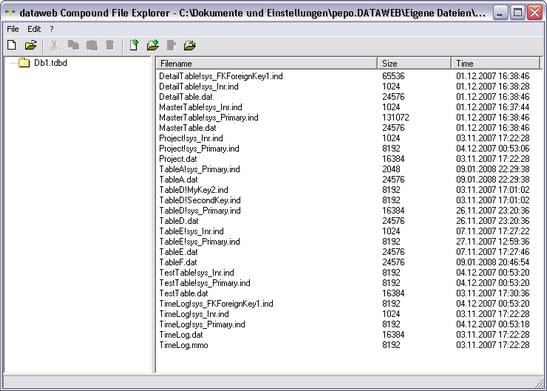
Task: Click timestamp 01.12.2007 16:37:44
Action: (x=493, y=107)
